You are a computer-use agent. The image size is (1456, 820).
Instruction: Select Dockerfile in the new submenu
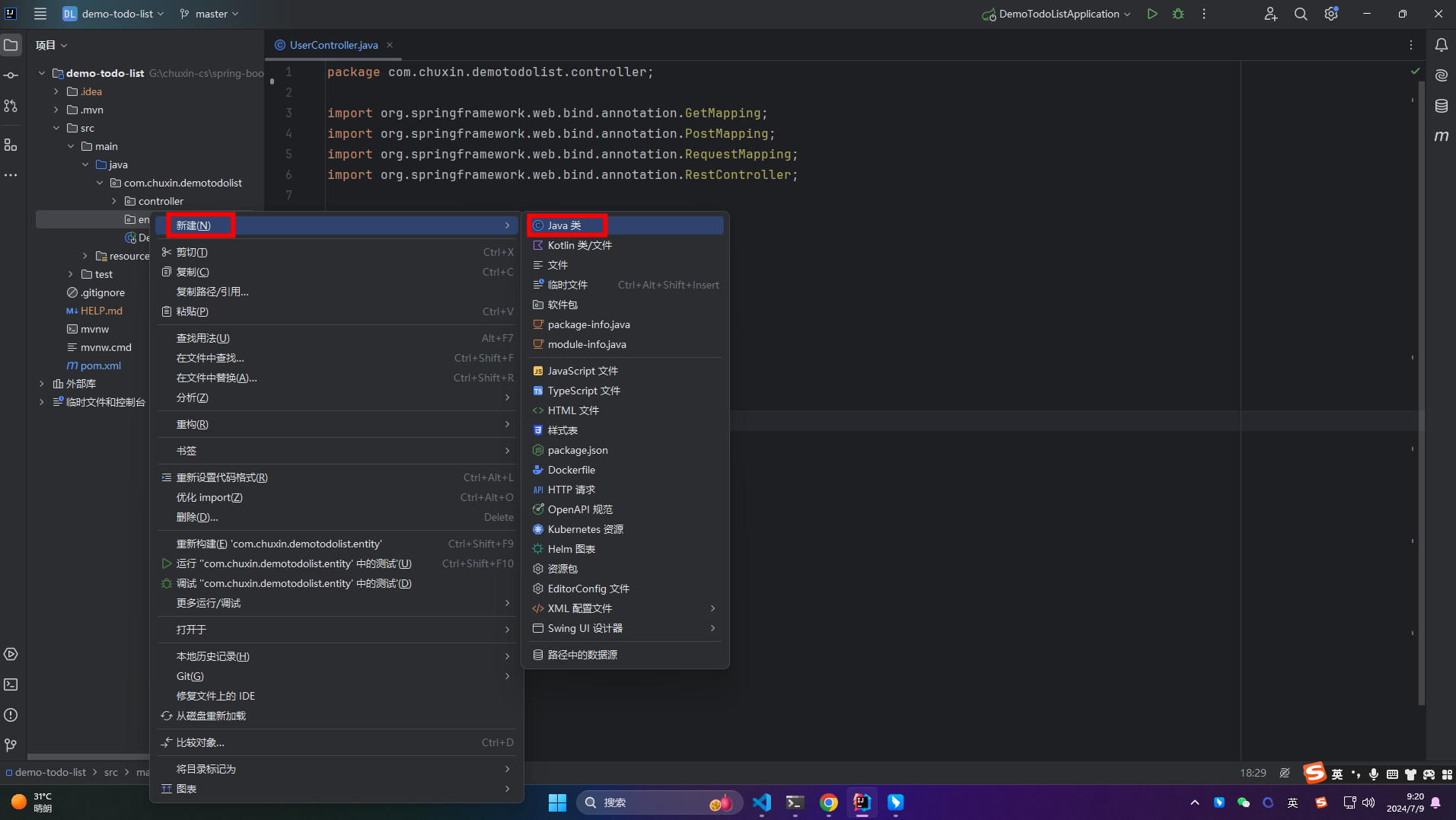click(625, 470)
